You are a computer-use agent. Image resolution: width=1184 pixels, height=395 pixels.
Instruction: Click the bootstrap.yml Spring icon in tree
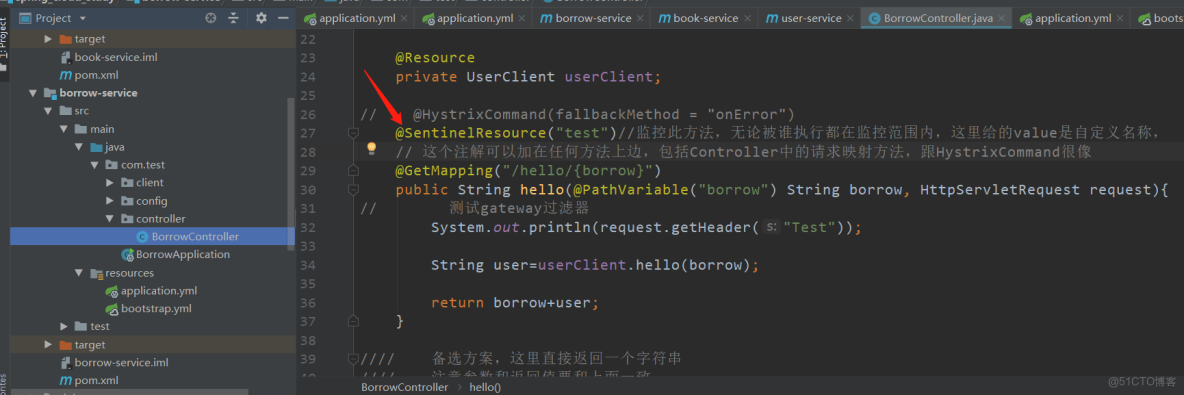[111, 309]
